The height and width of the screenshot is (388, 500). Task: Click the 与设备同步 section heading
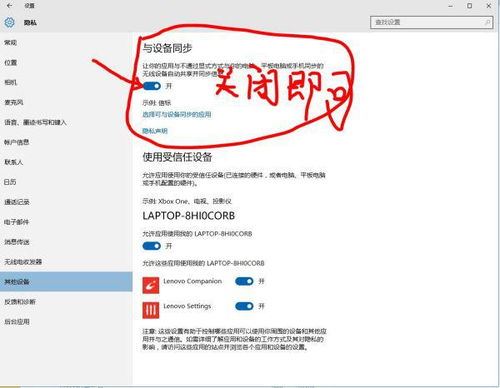click(167, 48)
